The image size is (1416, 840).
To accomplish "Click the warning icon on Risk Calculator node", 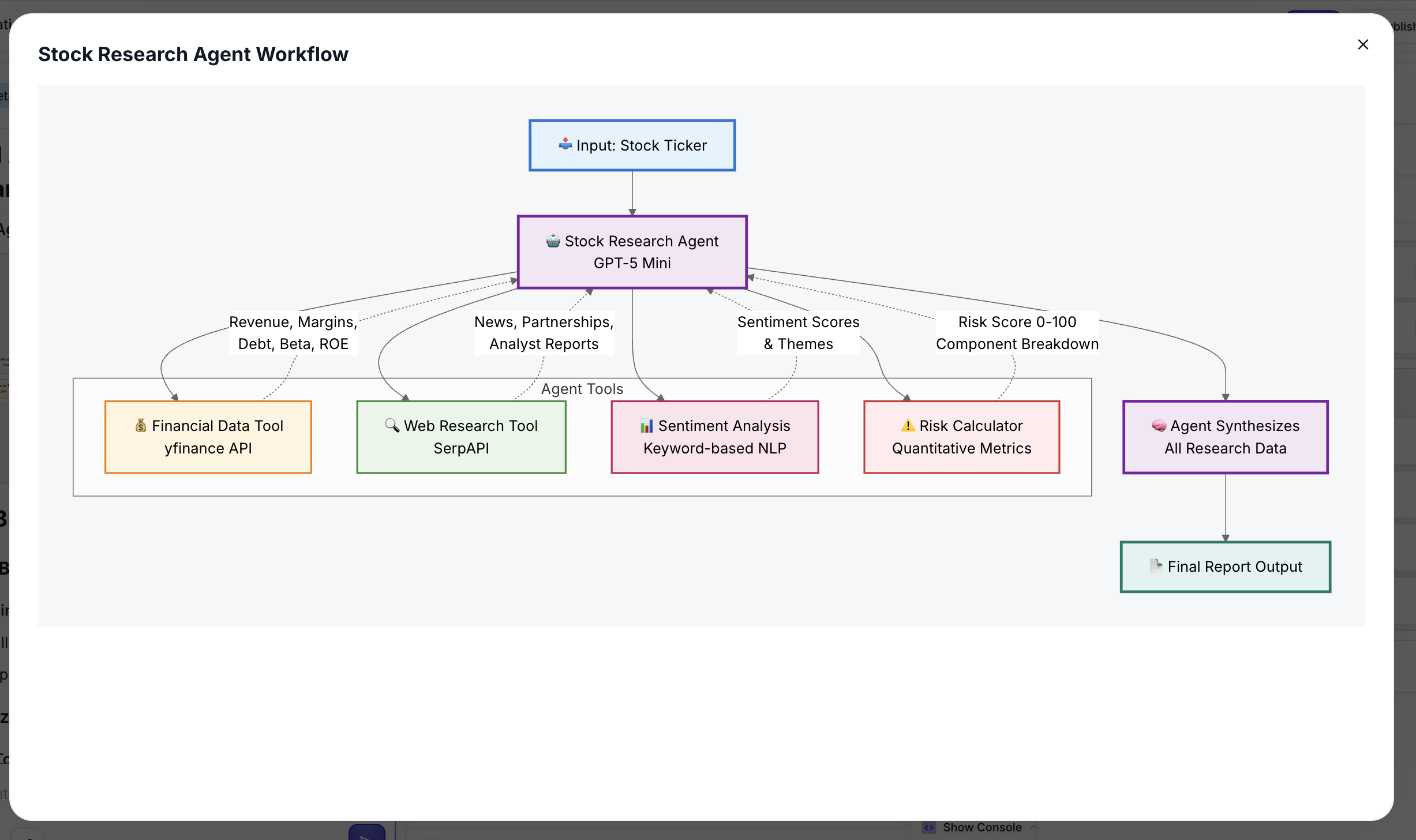I will click(906, 425).
